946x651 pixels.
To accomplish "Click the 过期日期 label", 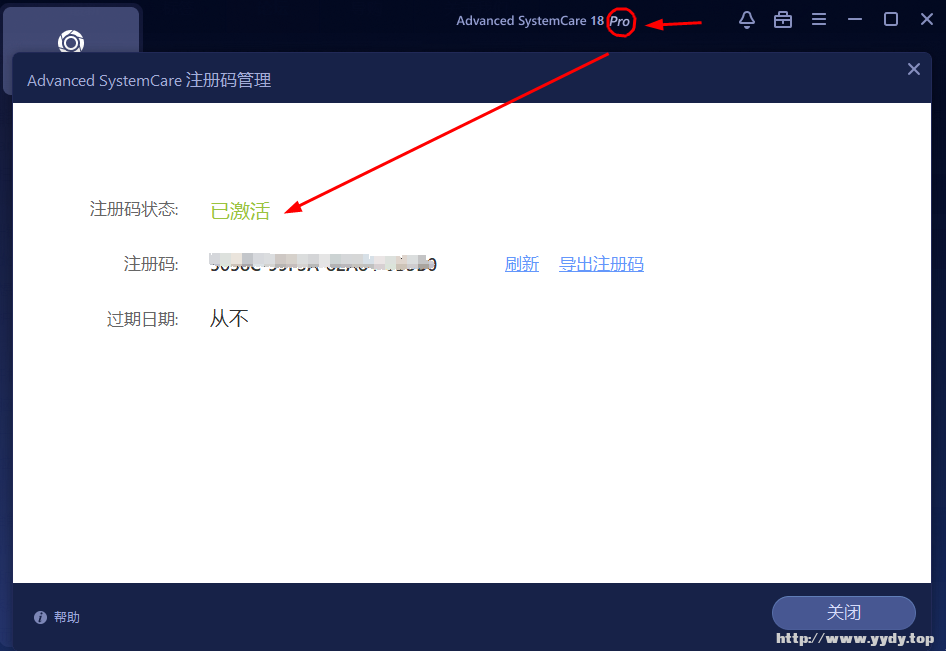I will (x=142, y=319).
